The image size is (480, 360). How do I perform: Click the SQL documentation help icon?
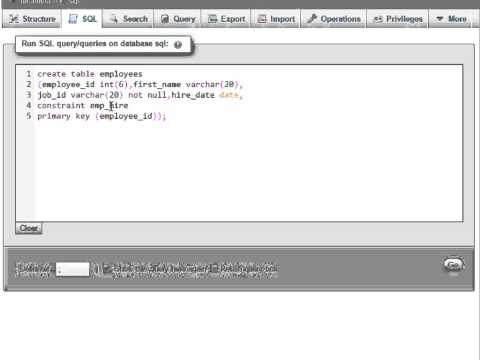(x=178, y=44)
